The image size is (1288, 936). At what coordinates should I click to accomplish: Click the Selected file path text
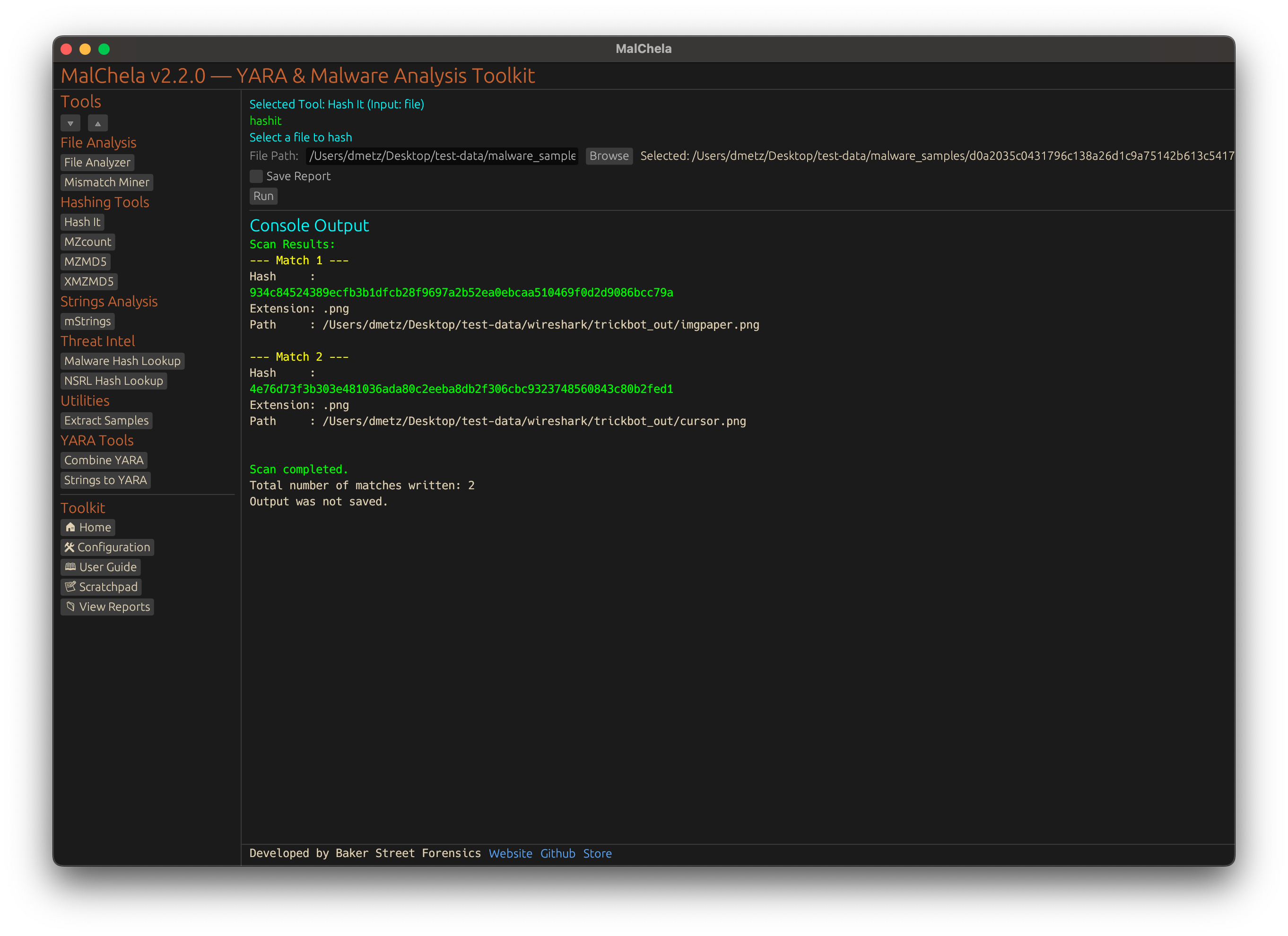coord(937,156)
